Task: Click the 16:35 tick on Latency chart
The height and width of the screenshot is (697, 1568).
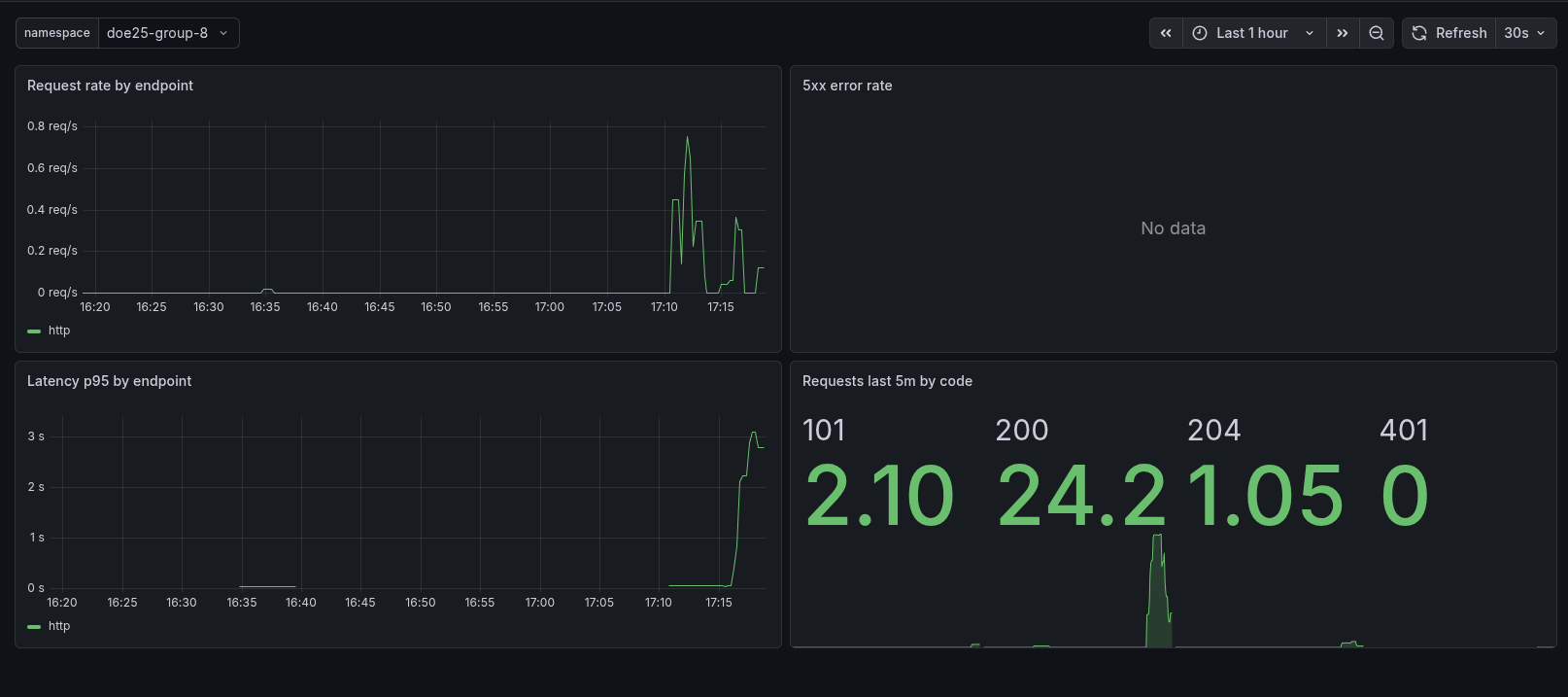Action: (242, 603)
